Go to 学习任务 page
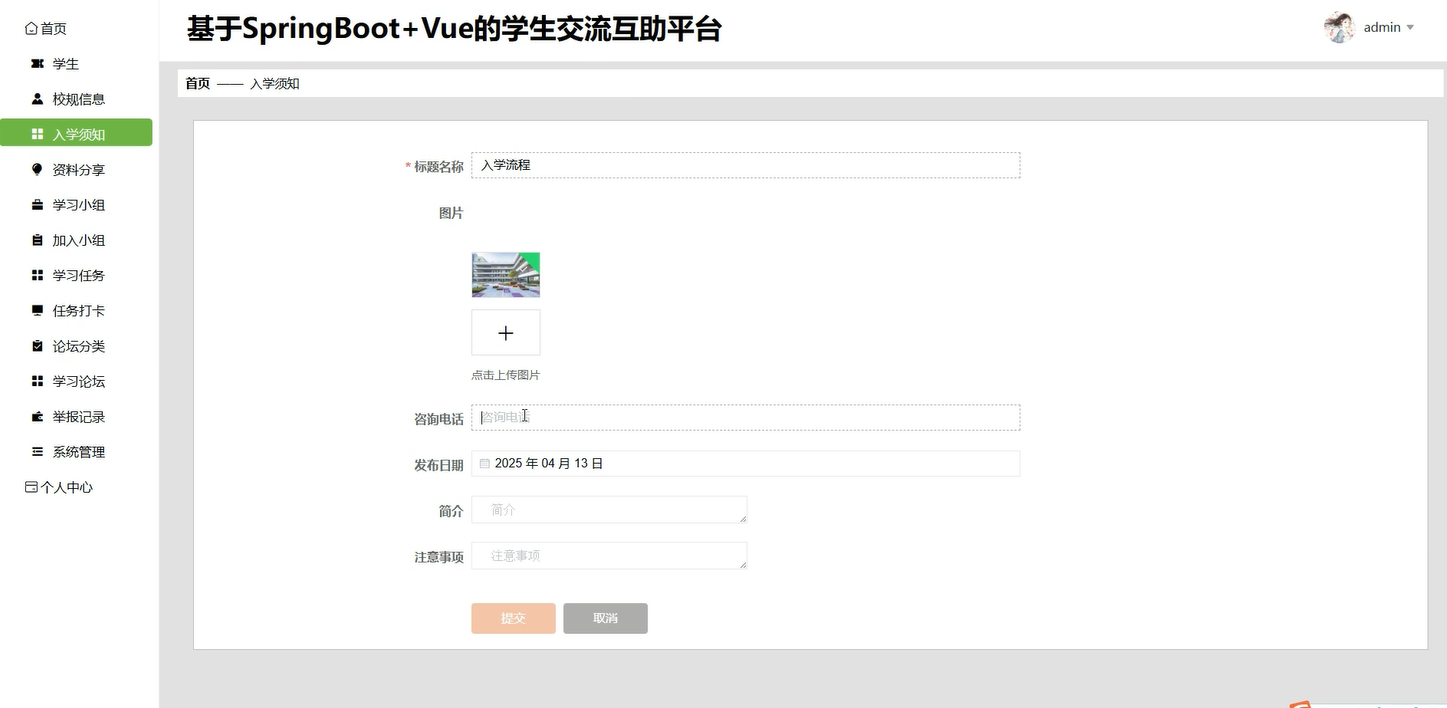 coord(79,276)
